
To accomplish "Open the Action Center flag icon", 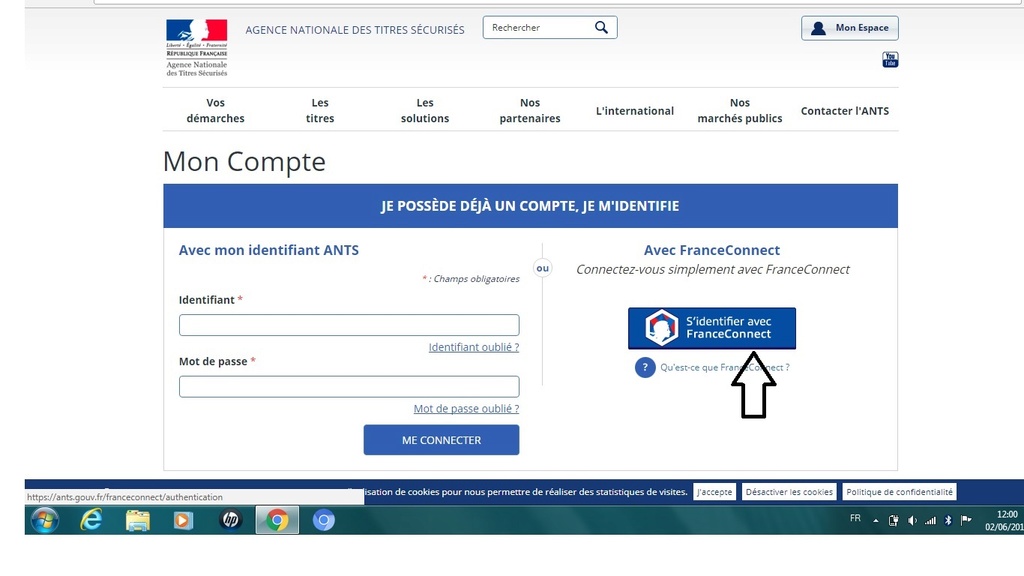I will [966, 520].
